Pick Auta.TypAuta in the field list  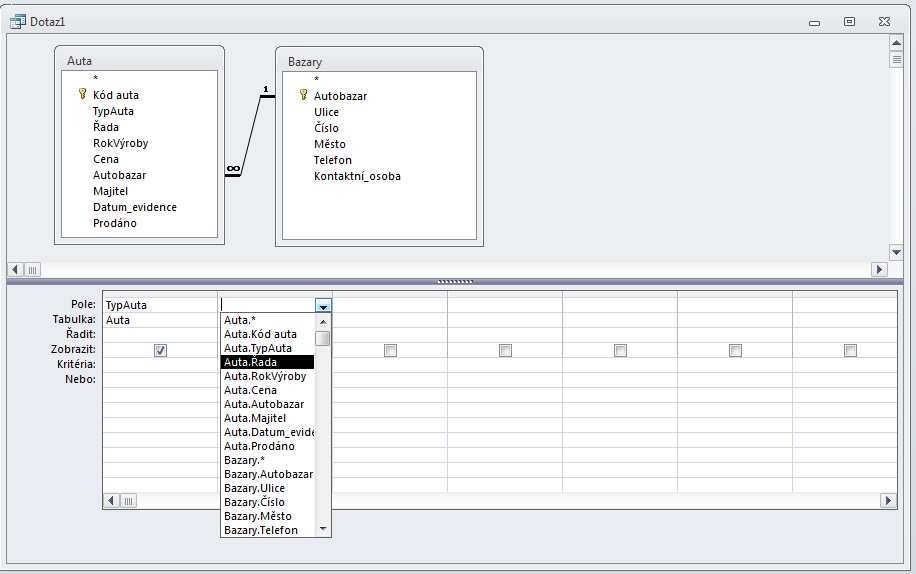[x=268, y=348]
